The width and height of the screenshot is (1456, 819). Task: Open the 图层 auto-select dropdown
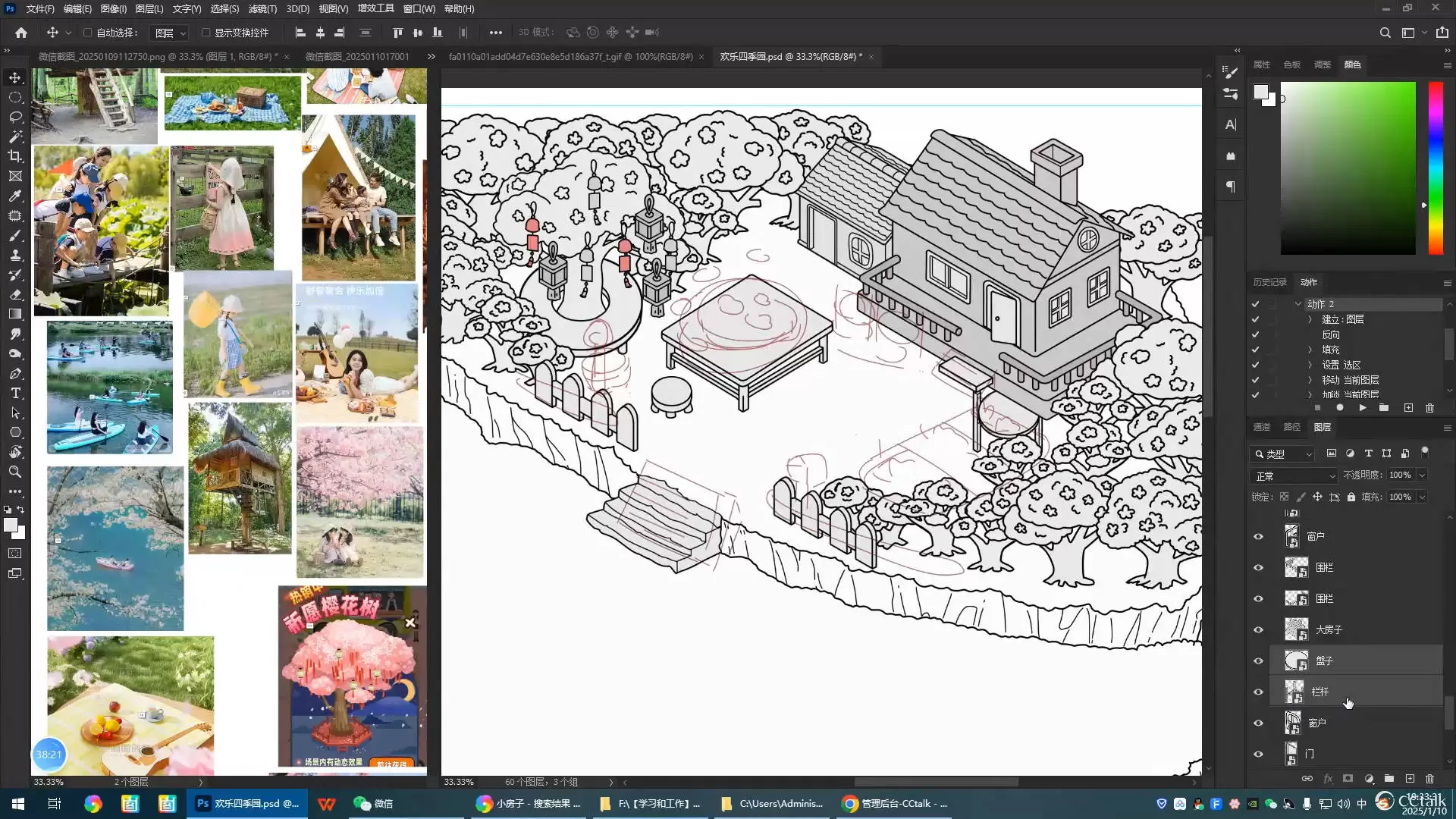(170, 33)
